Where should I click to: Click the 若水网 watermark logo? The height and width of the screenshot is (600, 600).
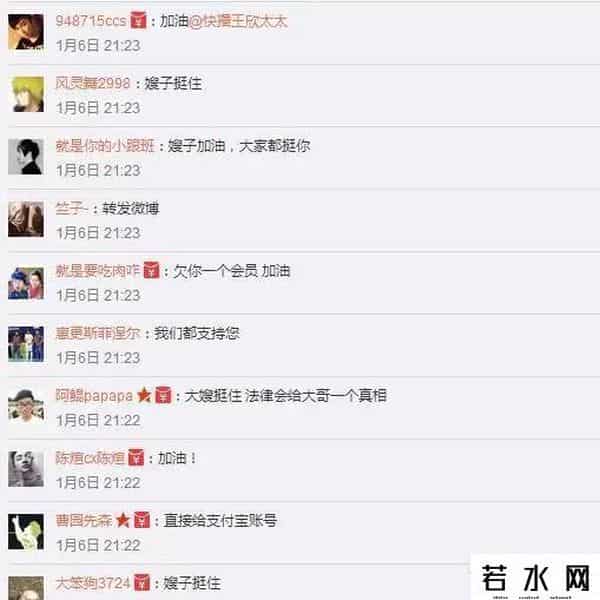[x=535, y=579]
